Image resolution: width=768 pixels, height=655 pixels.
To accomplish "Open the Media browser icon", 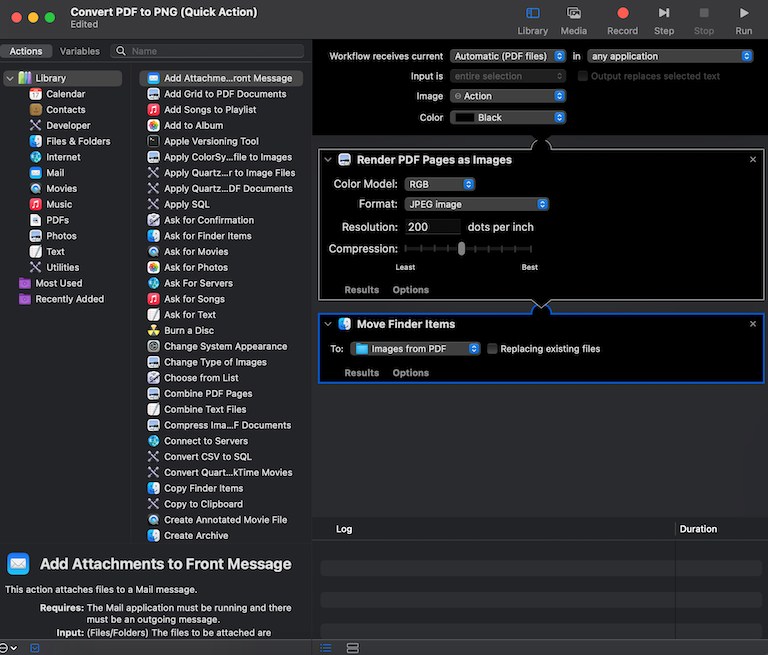I will click(x=574, y=13).
